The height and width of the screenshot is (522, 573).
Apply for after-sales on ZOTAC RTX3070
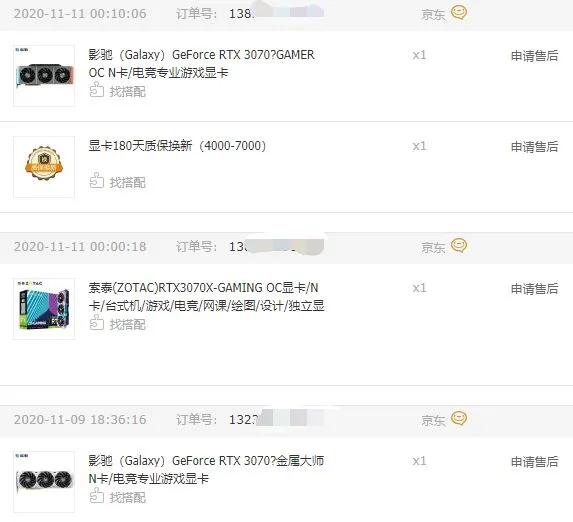coord(534,289)
